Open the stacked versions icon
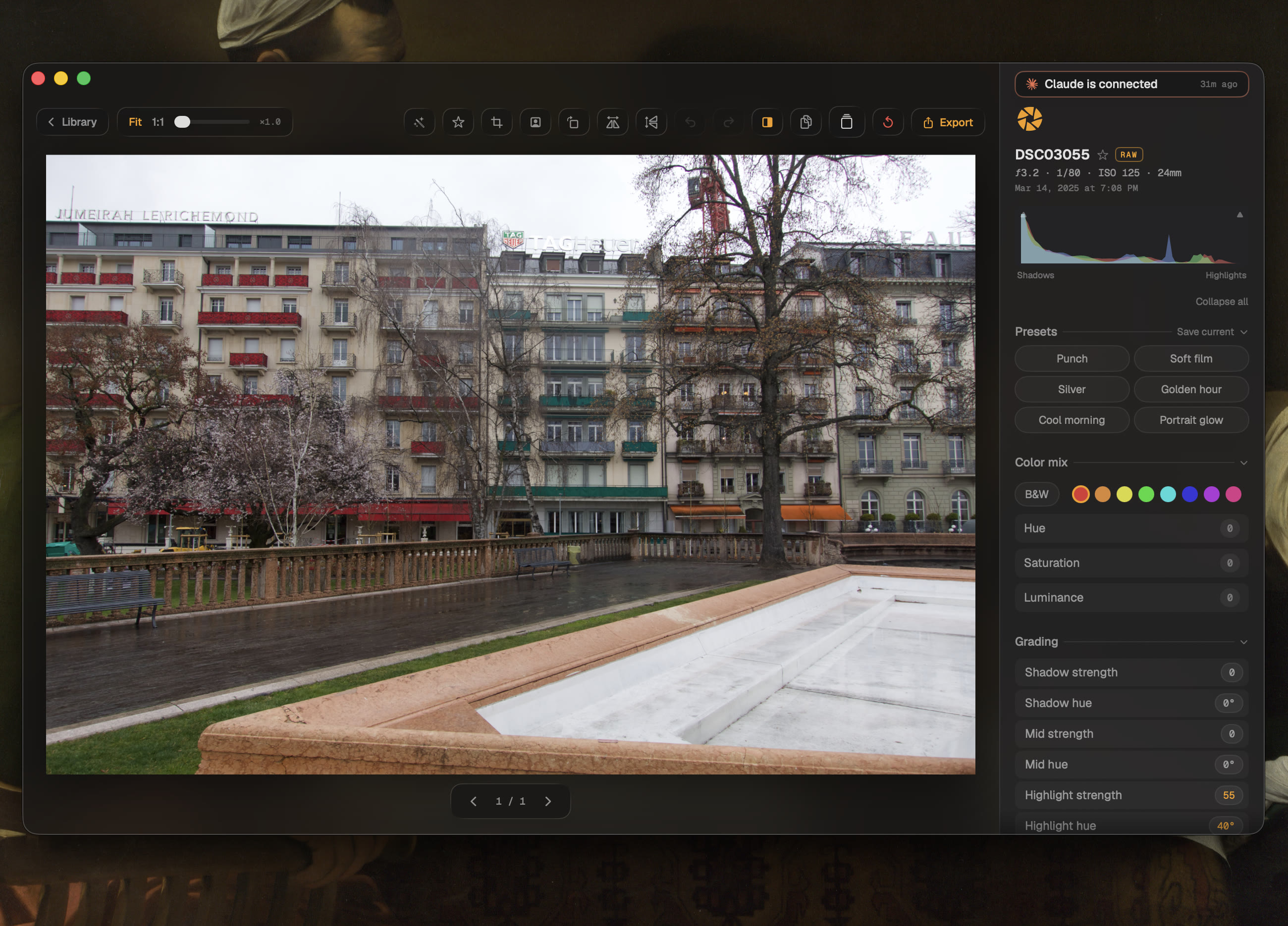The image size is (1288, 926). [x=846, y=122]
